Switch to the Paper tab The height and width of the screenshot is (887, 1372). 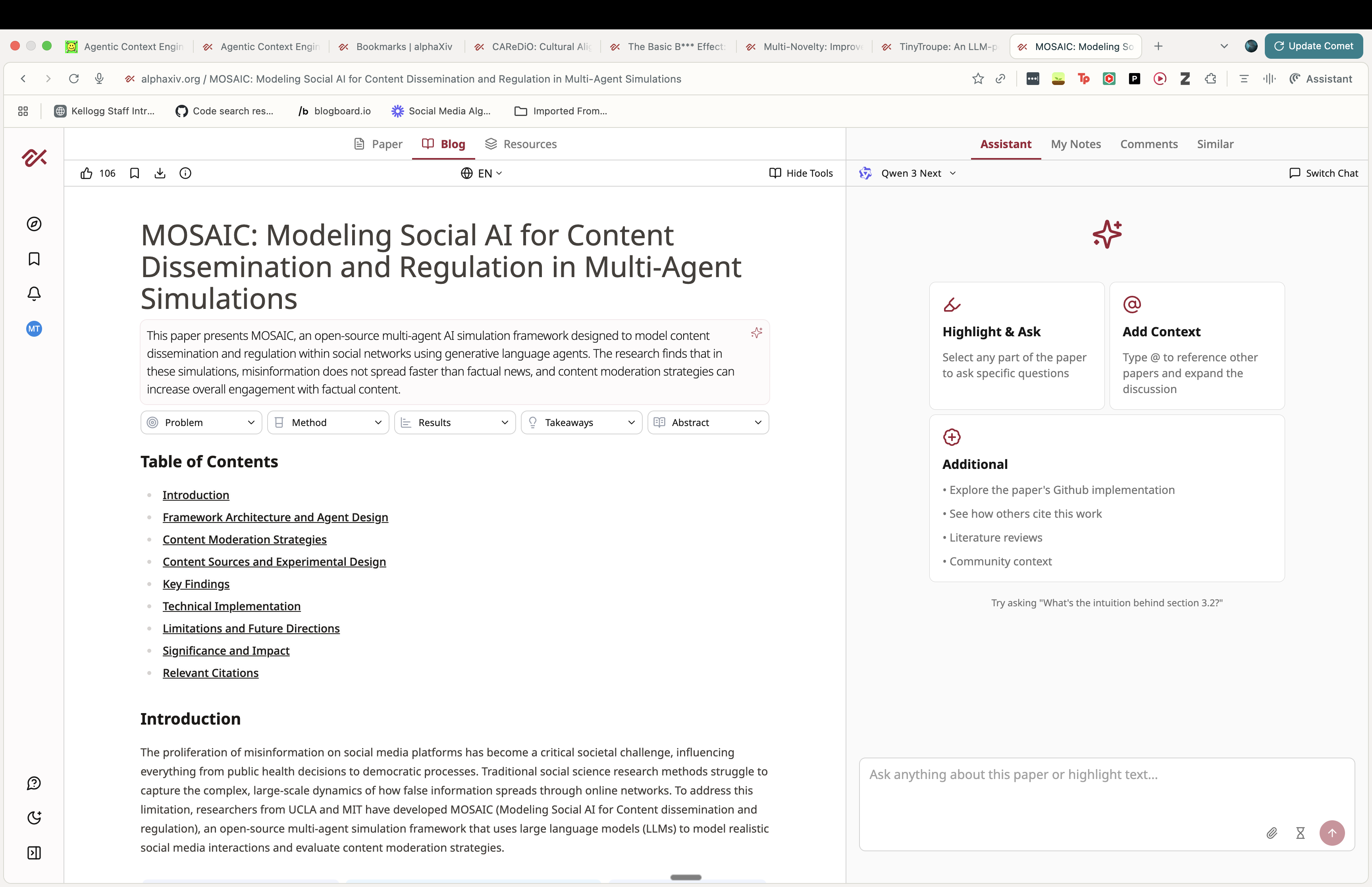[x=378, y=144]
